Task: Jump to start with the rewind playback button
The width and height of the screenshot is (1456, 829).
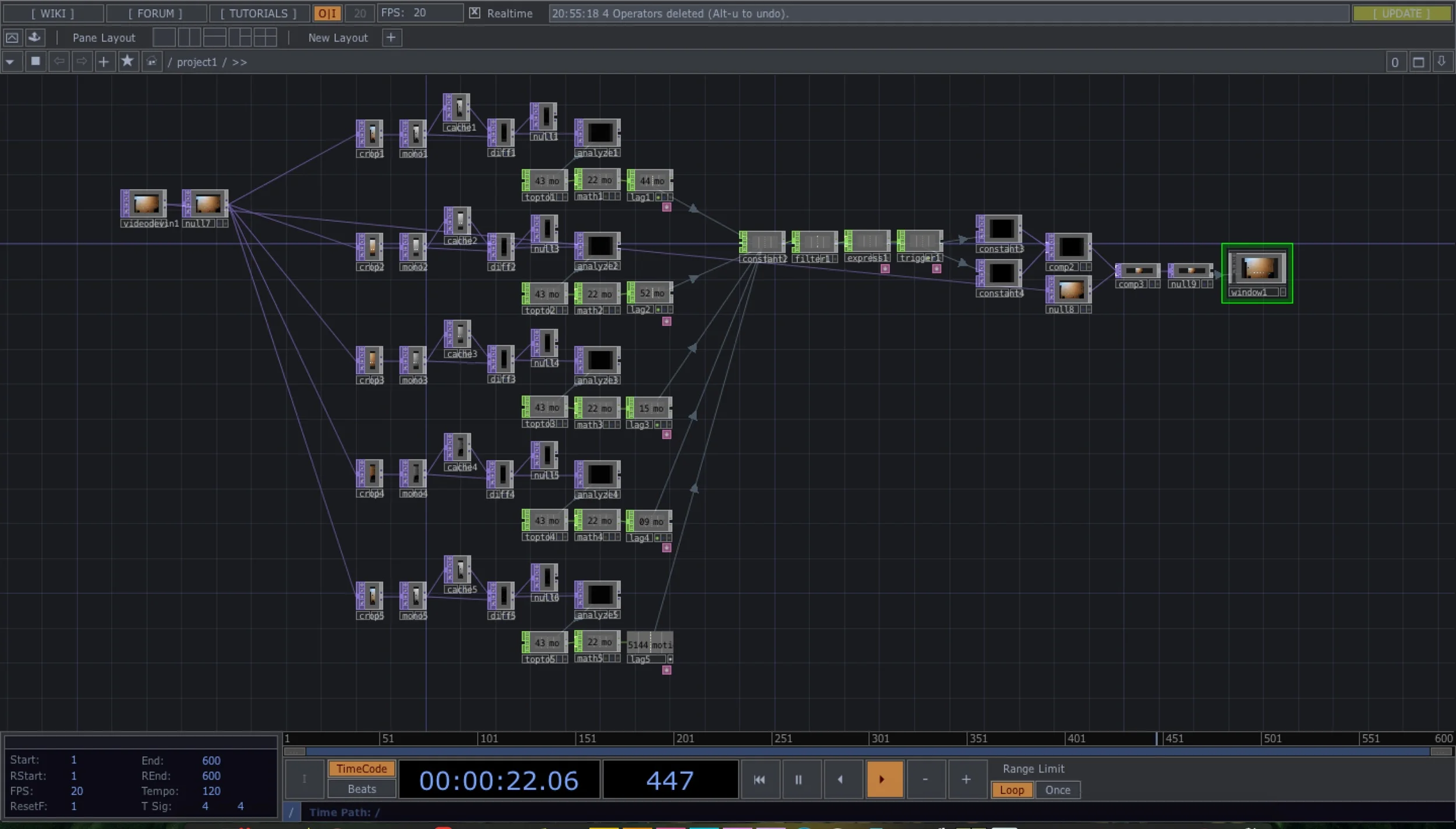Action: point(759,779)
